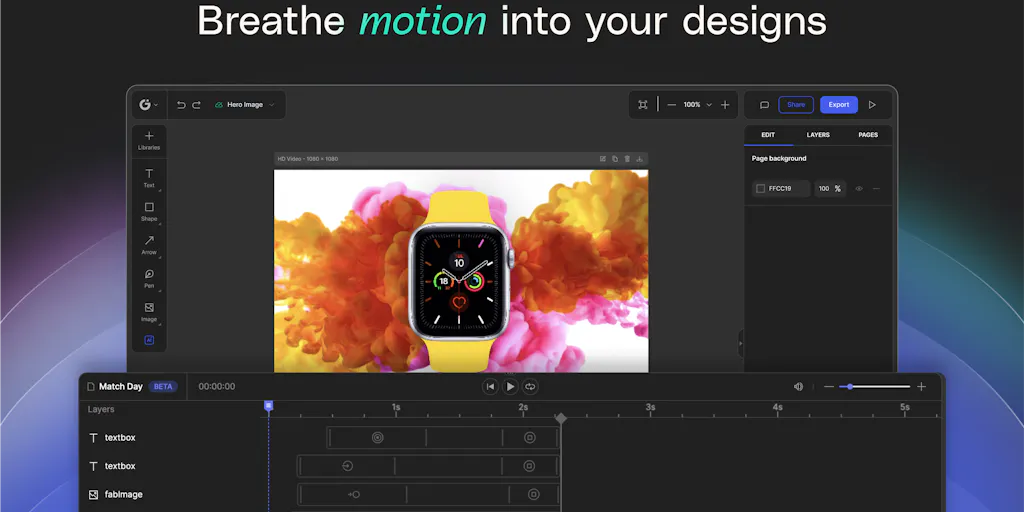Zoom in the timeline with plus
Screen dimensions: 1024x512
(921, 387)
